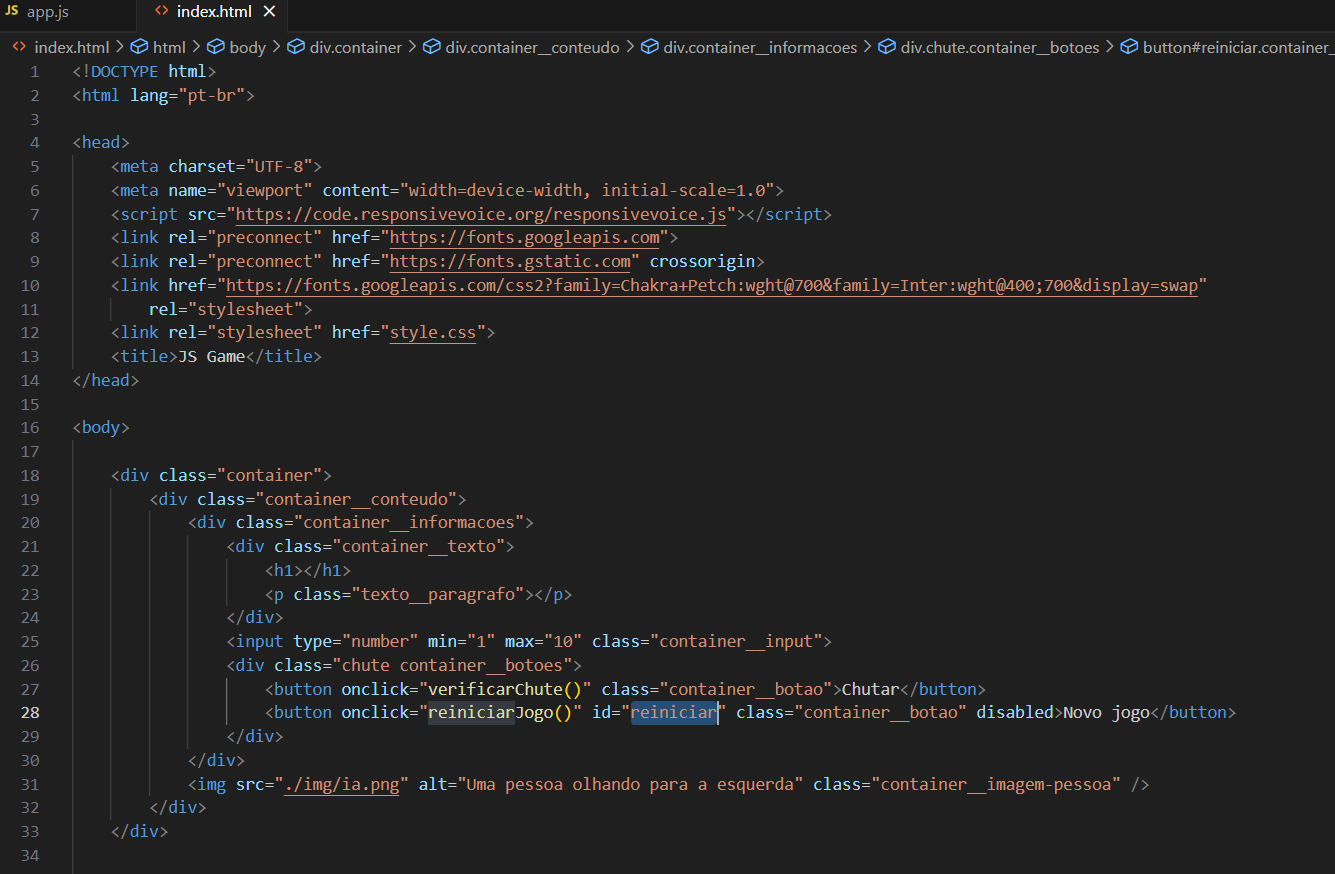The width and height of the screenshot is (1335, 874).
Task: Click line number 1 in the gutter
Action: (x=35, y=71)
